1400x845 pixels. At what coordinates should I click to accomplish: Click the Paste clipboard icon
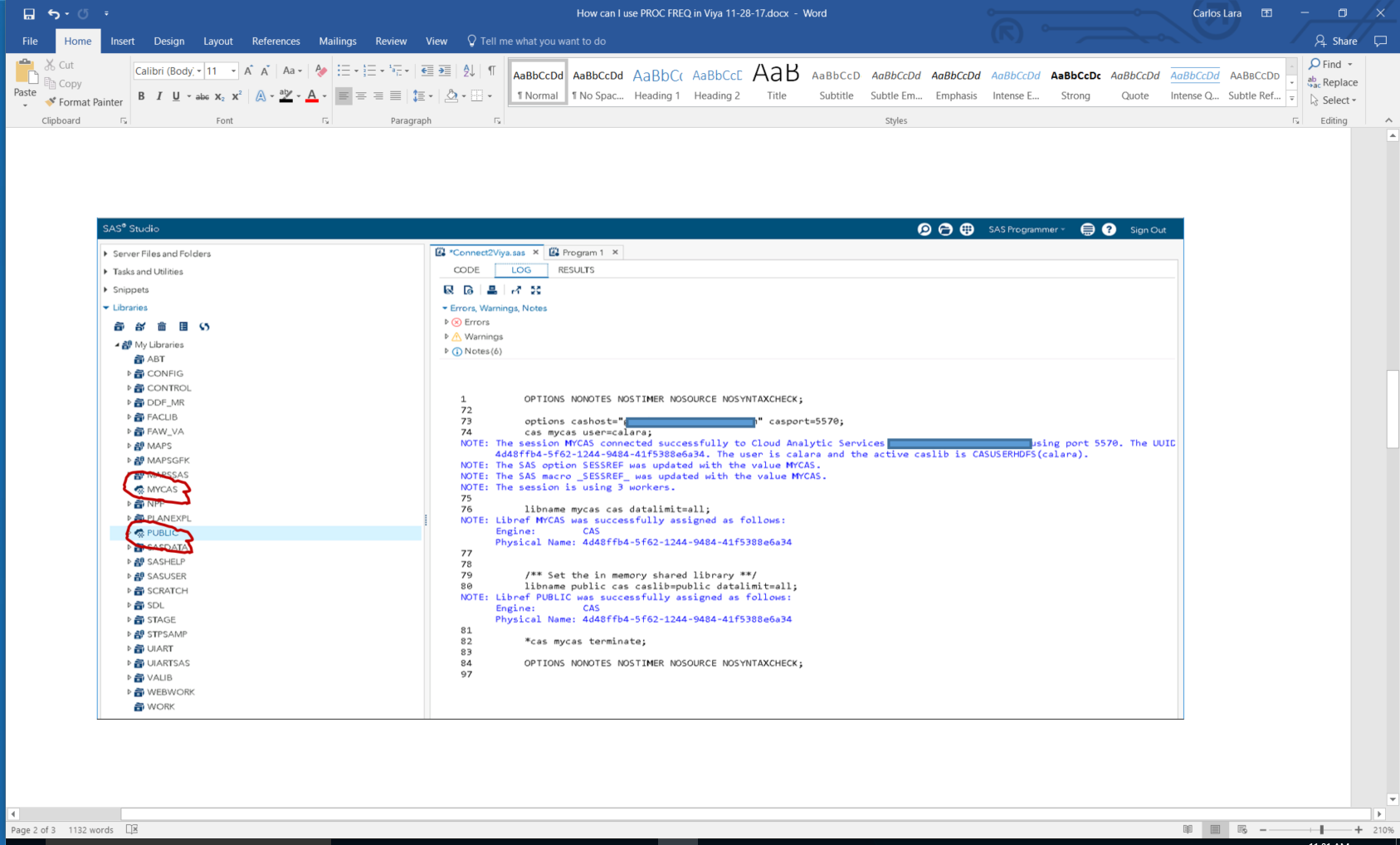(25, 72)
